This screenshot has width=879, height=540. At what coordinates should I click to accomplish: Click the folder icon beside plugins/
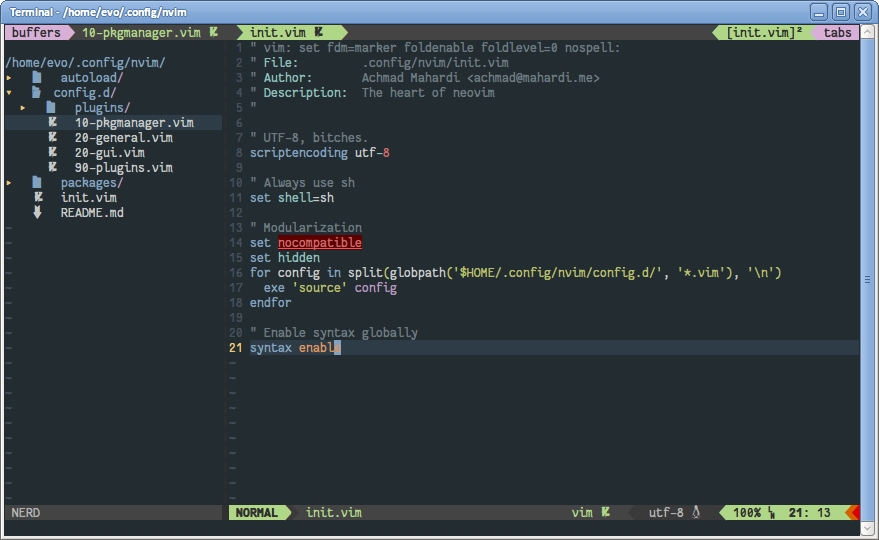51,108
